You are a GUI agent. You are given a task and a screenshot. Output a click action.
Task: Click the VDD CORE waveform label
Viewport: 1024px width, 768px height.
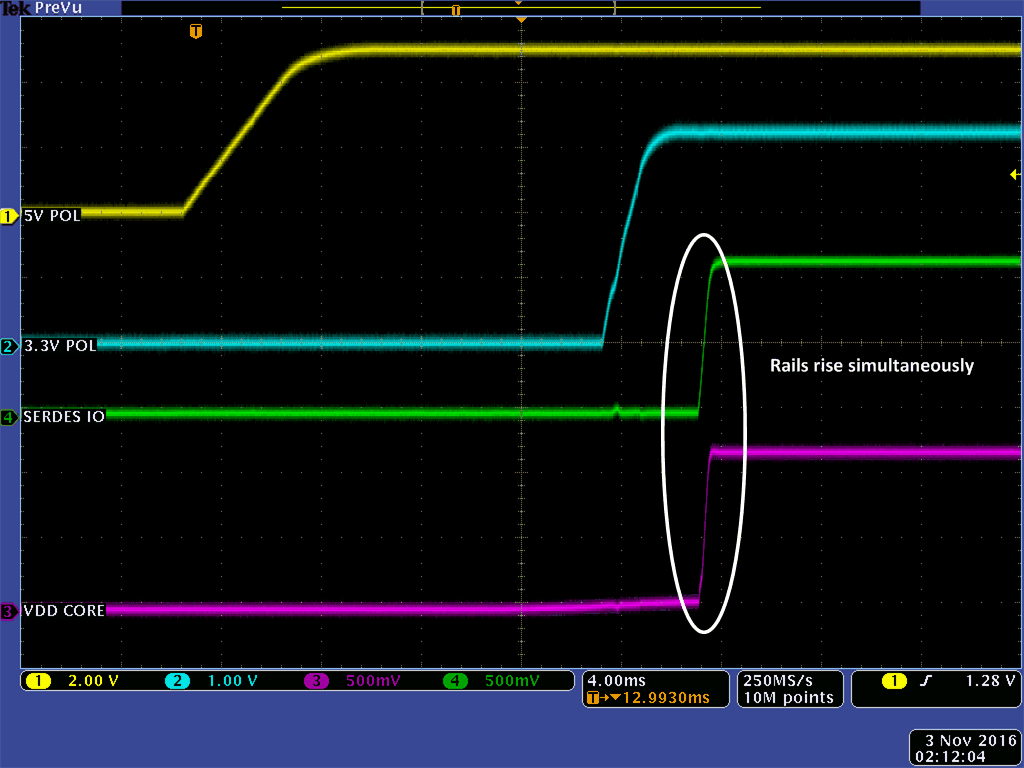point(63,611)
